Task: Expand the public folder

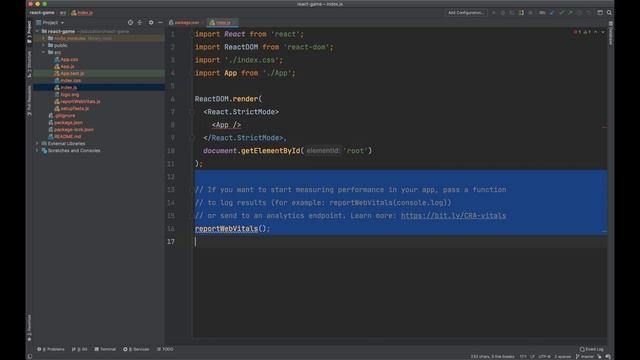Action: click(44, 45)
